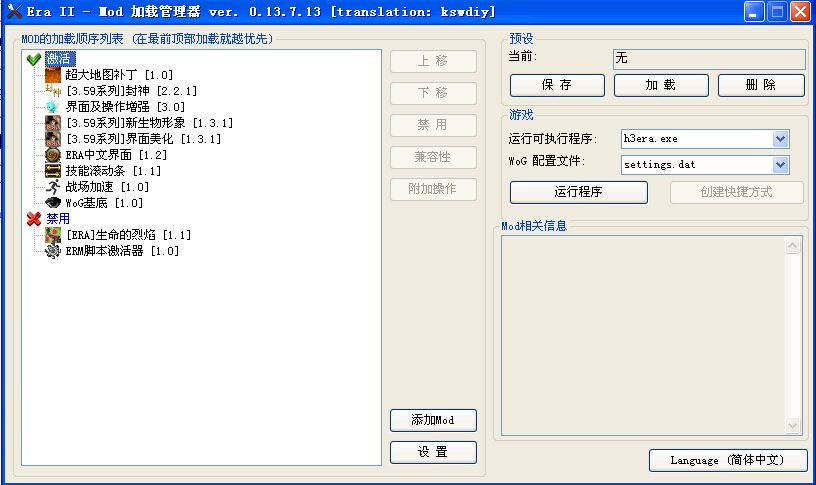Open the 设置 settings button

433,452
